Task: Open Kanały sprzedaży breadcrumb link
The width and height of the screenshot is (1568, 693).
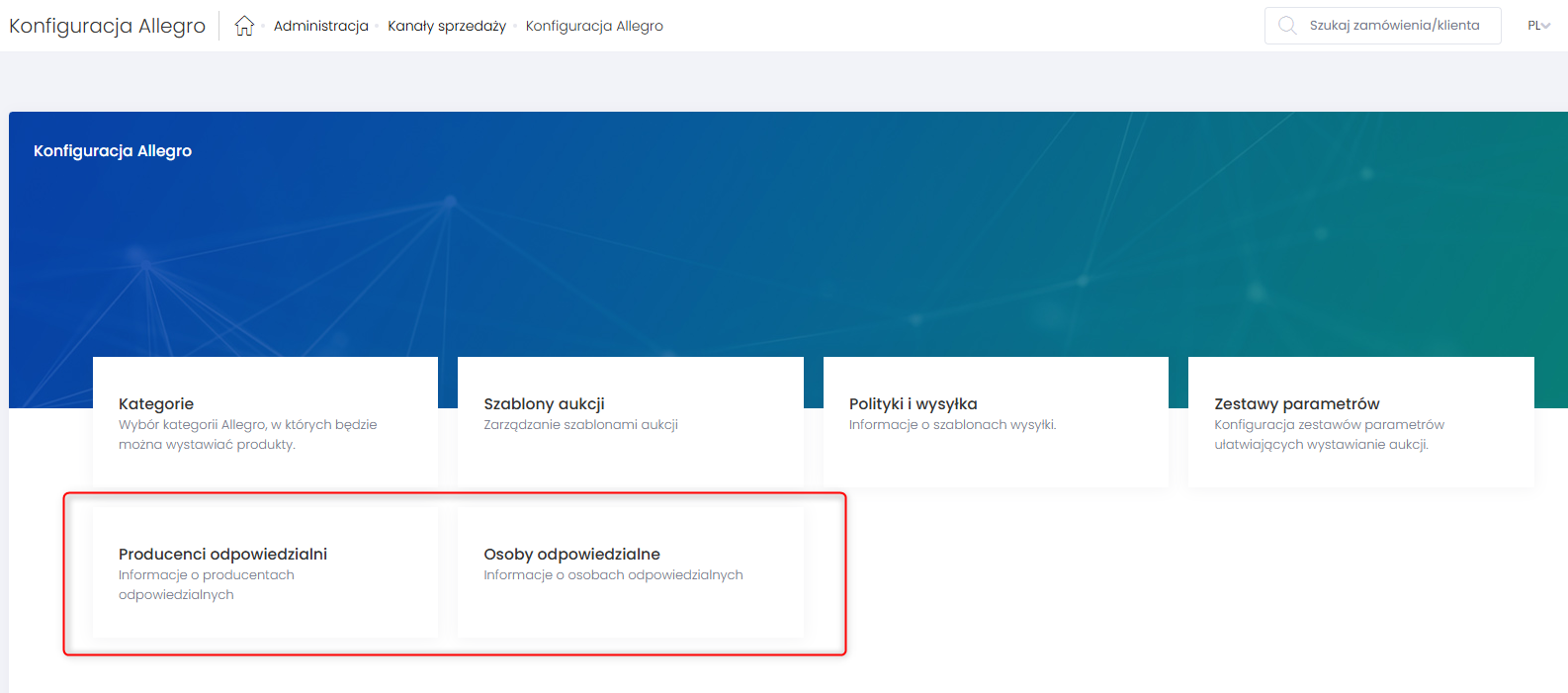Action: pyautogui.click(x=447, y=26)
